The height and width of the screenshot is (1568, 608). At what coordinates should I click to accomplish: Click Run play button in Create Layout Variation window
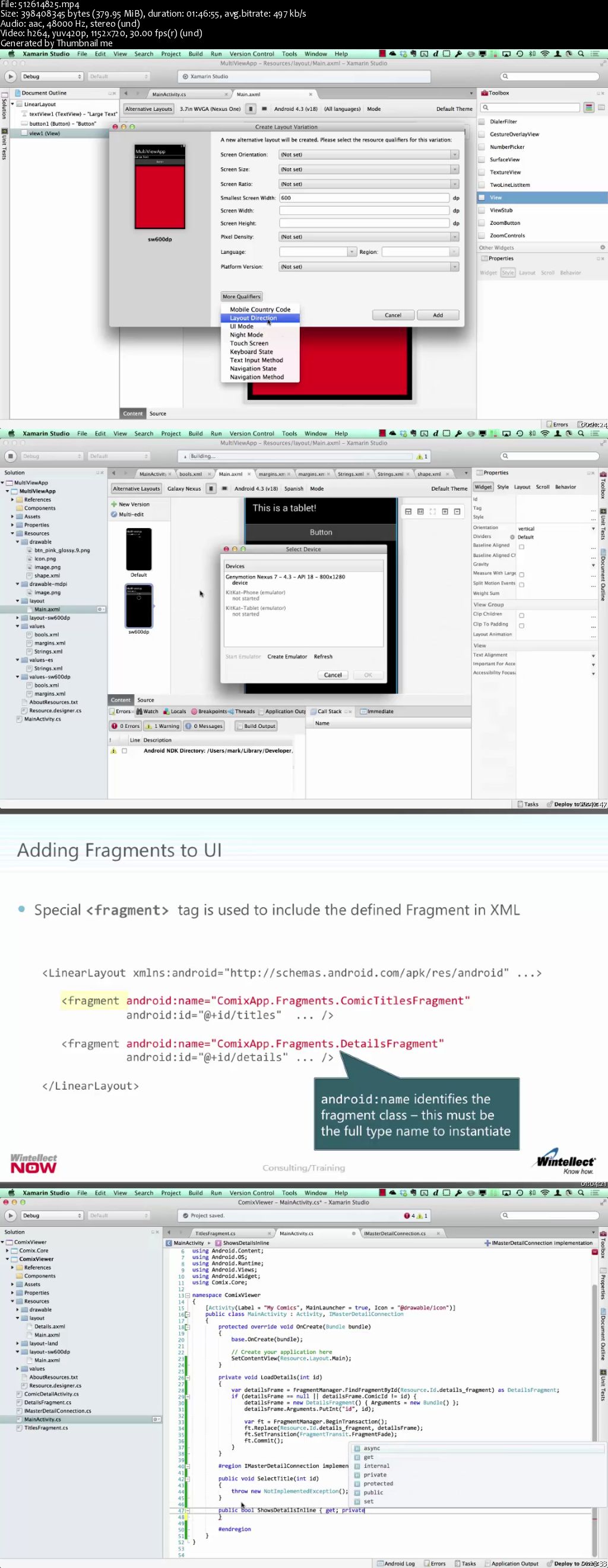pyautogui.click(x=10, y=77)
